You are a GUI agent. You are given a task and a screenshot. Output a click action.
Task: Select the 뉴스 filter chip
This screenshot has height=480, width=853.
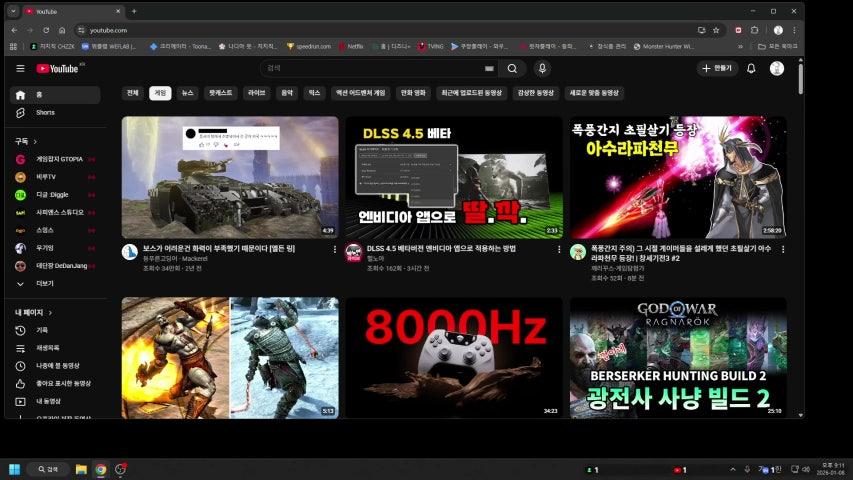pos(187,93)
